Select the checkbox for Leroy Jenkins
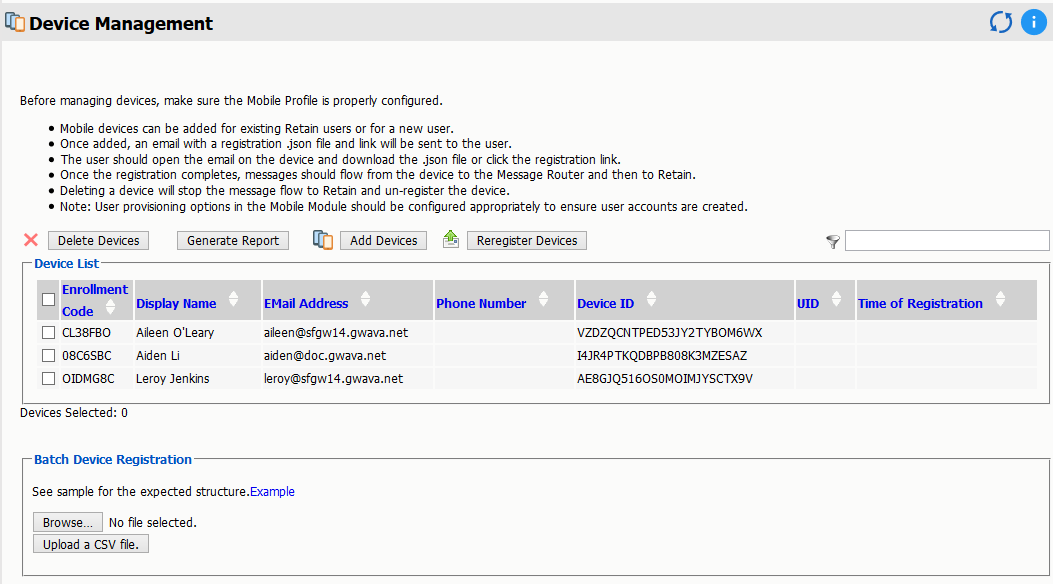The width and height of the screenshot is (1053, 584). (x=47, y=378)
